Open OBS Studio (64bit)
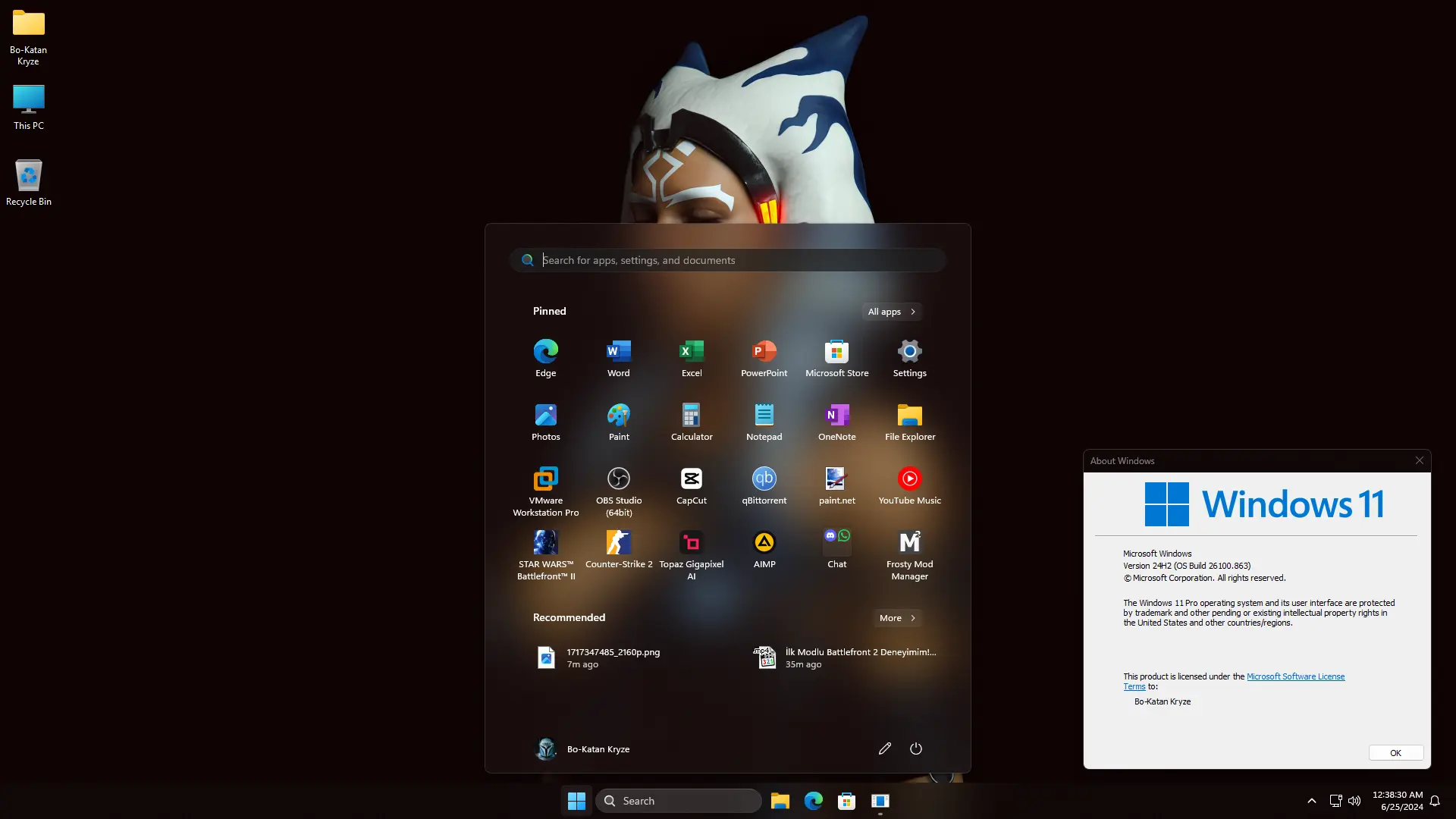1456x819 pixels. pos(618,491)
